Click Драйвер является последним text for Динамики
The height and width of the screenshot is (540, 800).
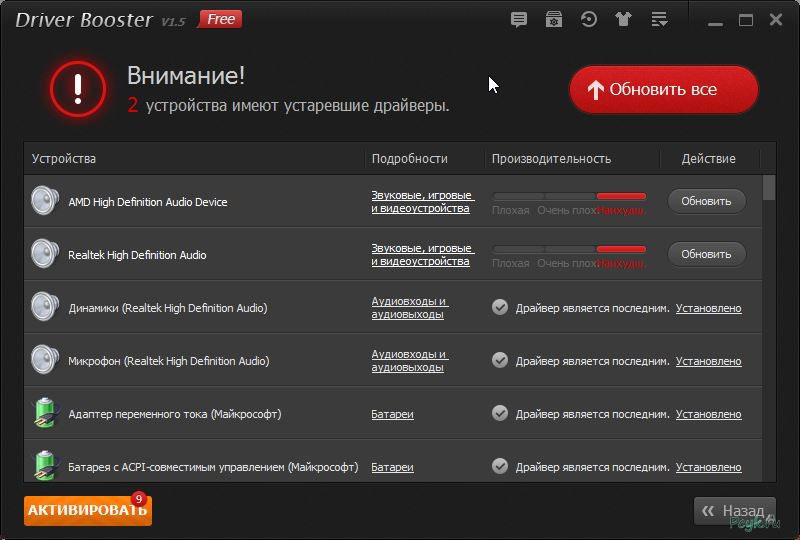tap(592, 308)
